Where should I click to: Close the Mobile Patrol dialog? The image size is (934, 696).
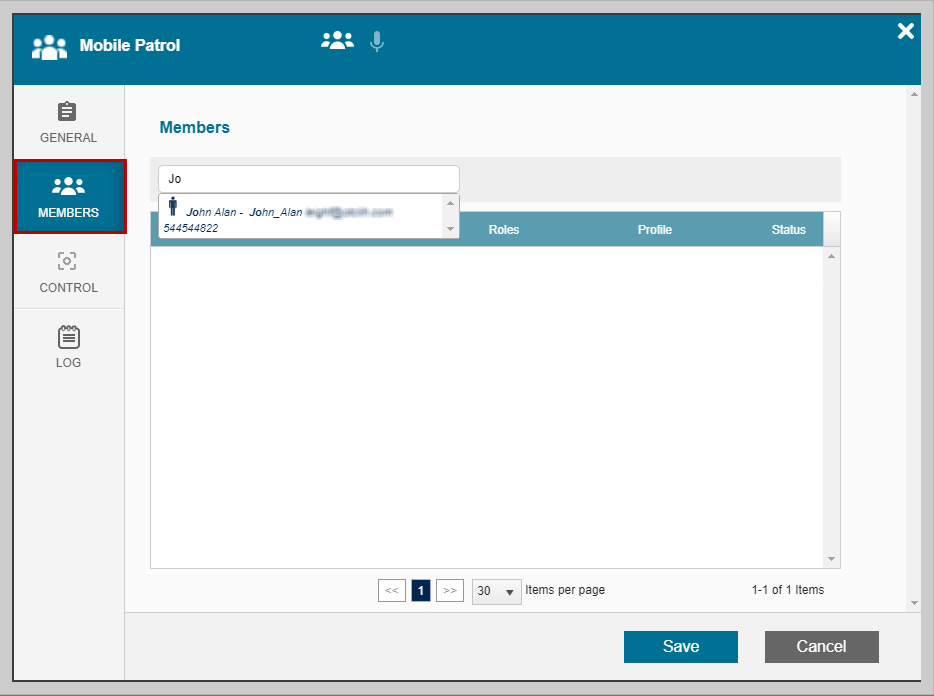(x=905, y=31)
